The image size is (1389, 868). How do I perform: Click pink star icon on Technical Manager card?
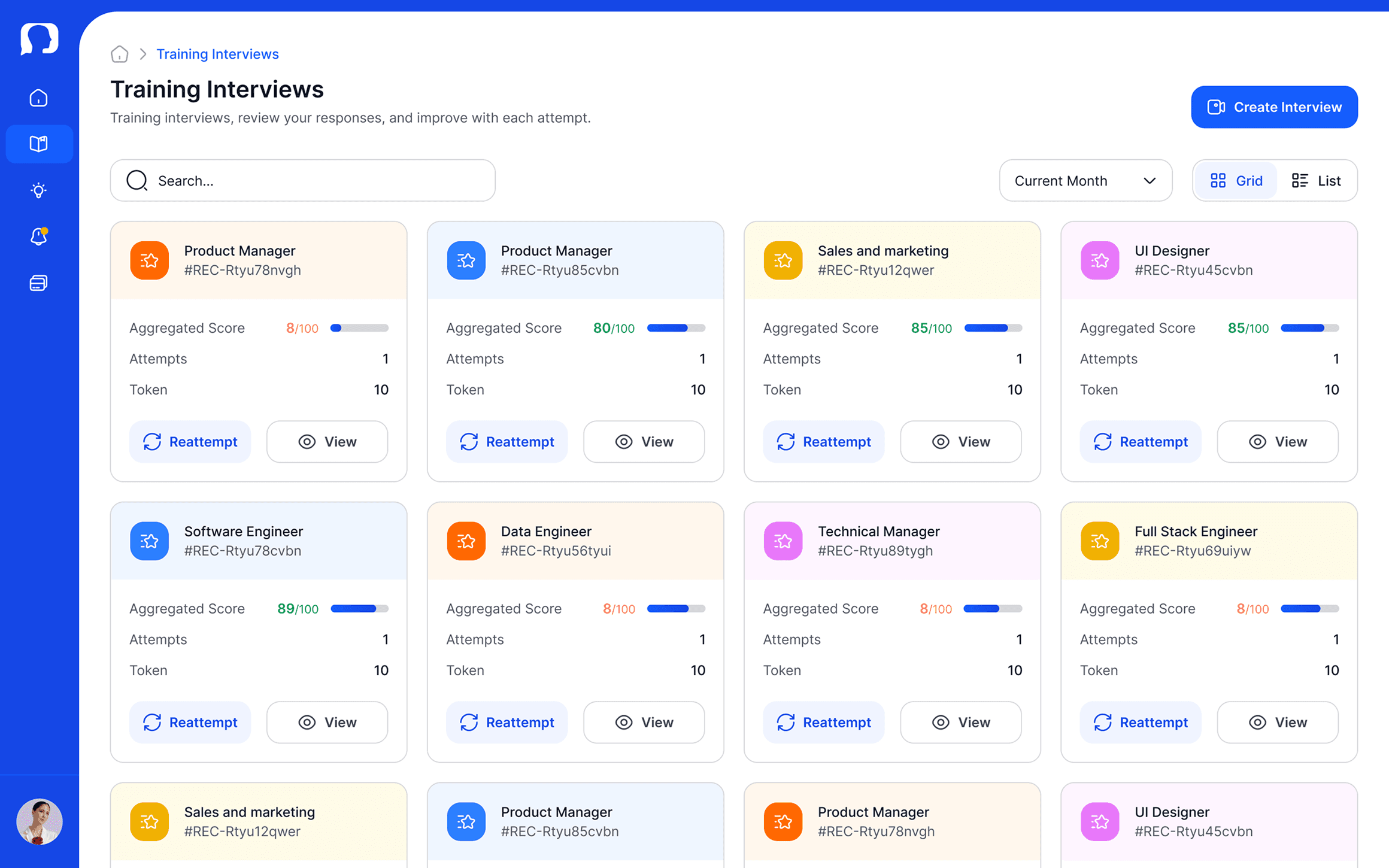(x=783, y=541)
